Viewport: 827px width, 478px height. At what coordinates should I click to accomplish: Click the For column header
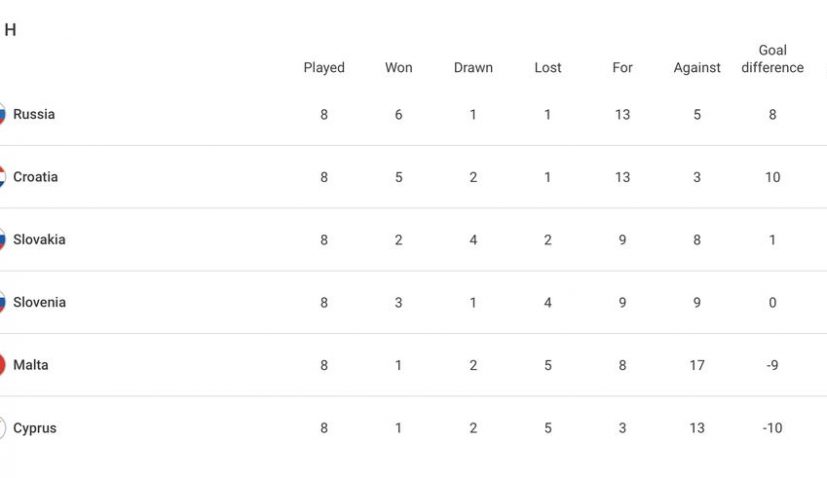click(x=623, y=68)
